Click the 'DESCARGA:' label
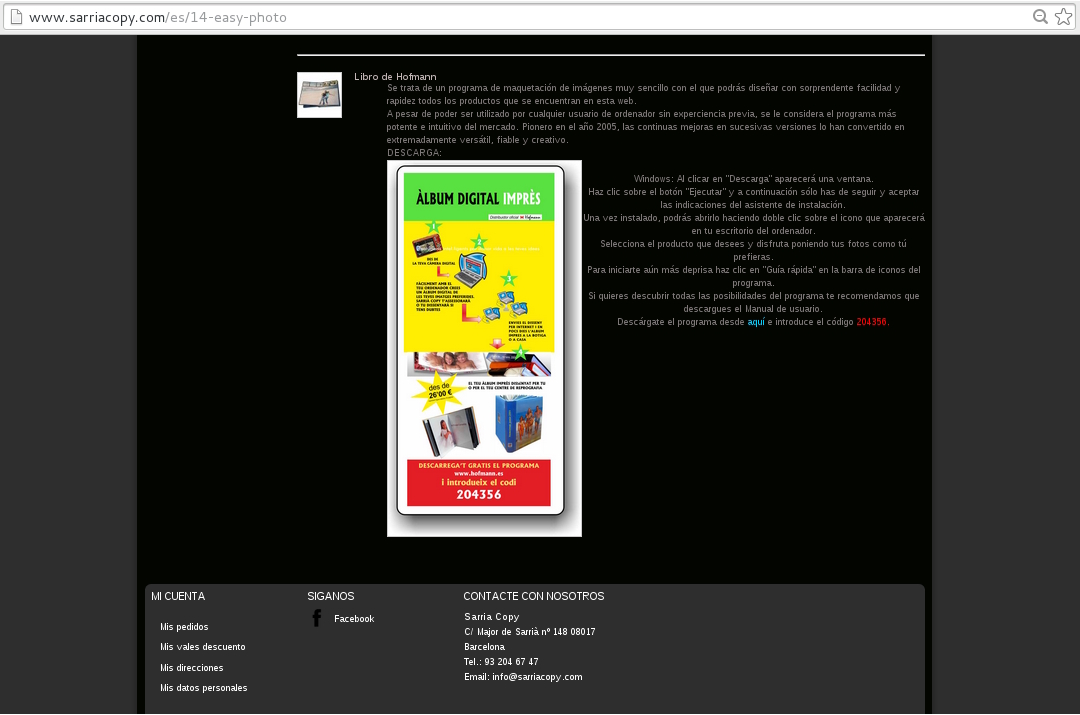Image resolution: width=1080 pixels, height=715 pixels. click(415, 152)
